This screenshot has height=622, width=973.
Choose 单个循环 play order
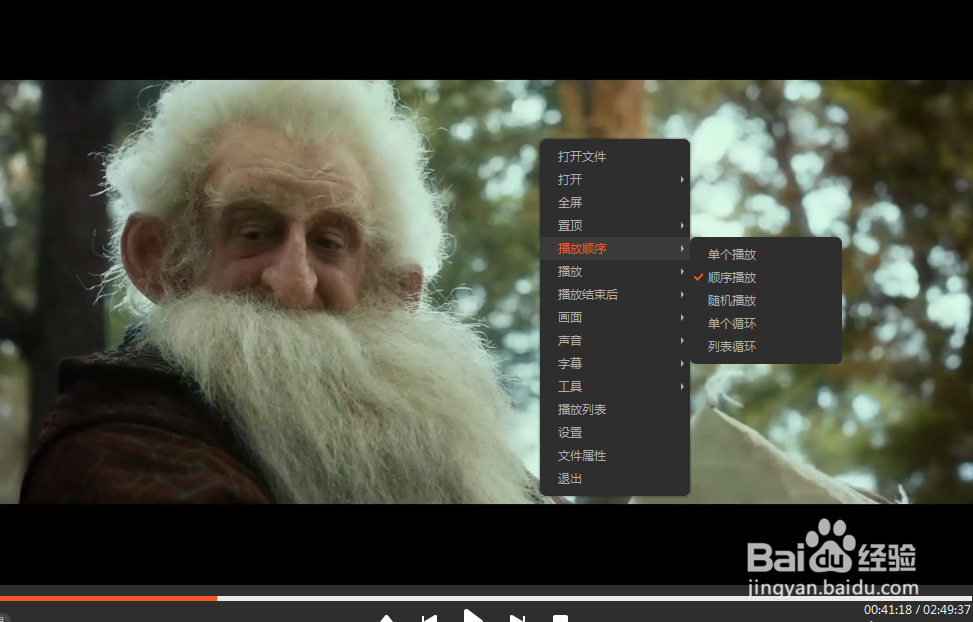click(x=766, y=323)
